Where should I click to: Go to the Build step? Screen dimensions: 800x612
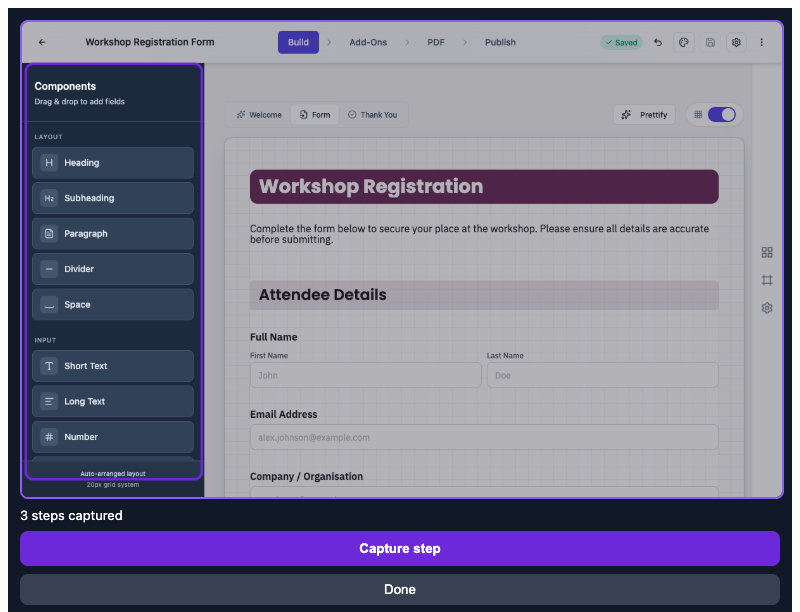pos(298,42)
